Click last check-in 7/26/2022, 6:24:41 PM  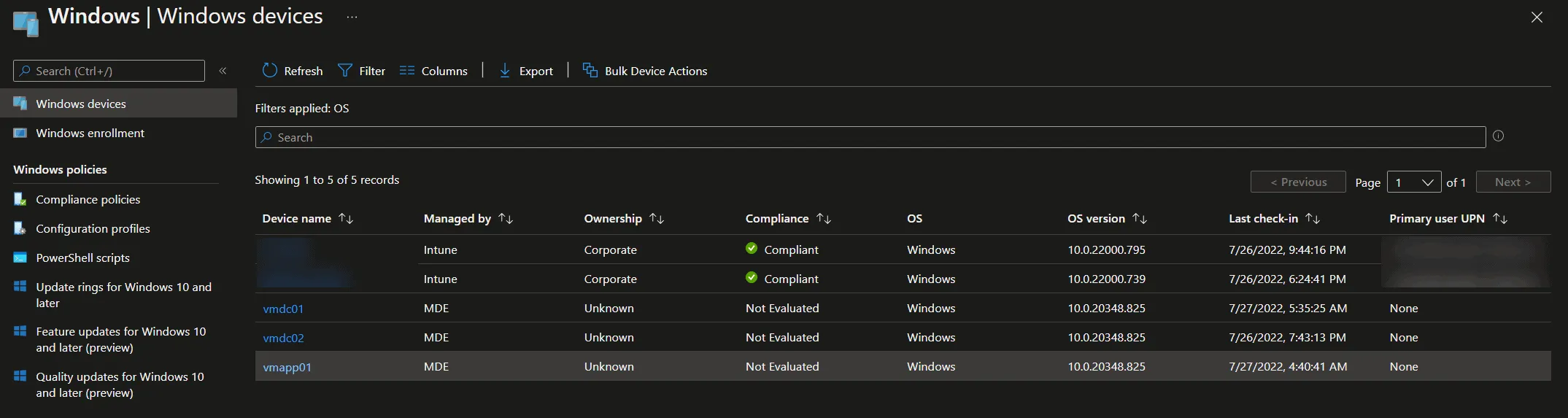click(x=1287, y=279)
